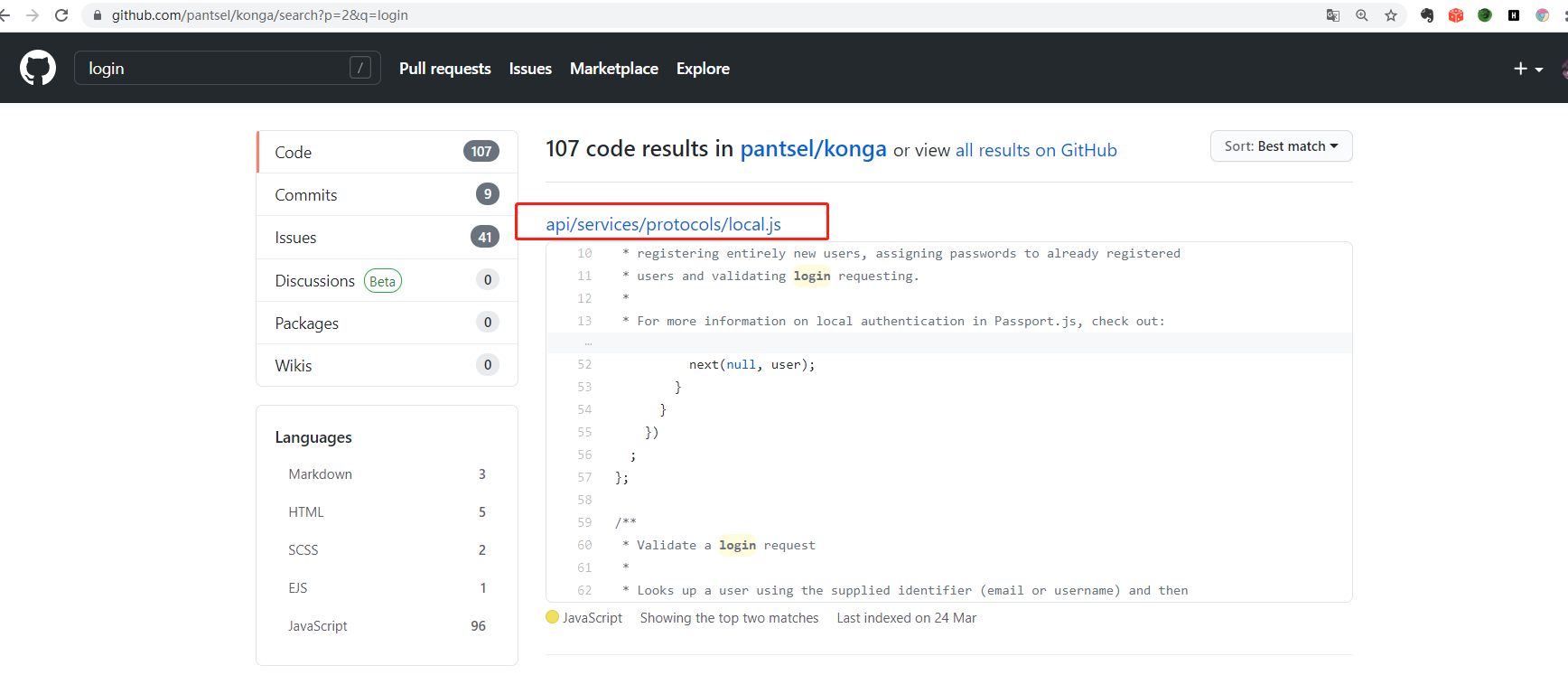This screenshot has width=1568, height=675.
Task: Bookmark this page with star icon
Action: [1391, 15]
